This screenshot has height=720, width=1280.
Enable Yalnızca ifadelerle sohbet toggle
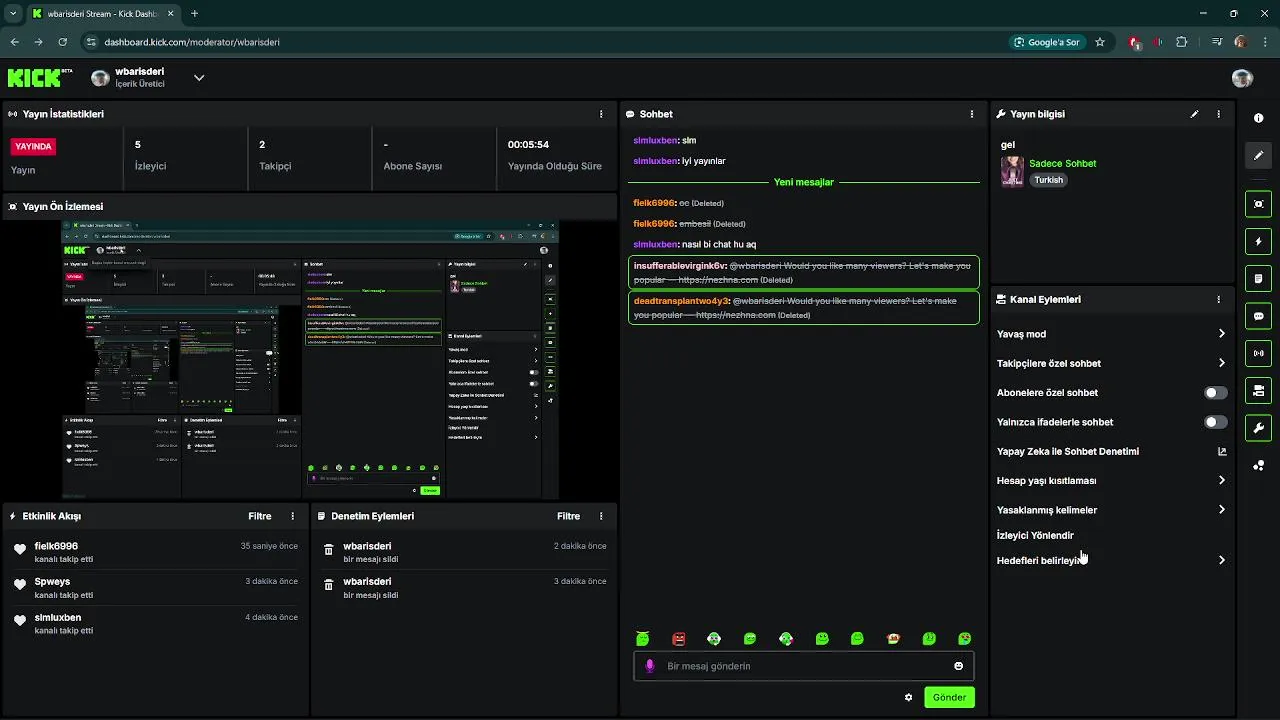[x=1215, y=422]
